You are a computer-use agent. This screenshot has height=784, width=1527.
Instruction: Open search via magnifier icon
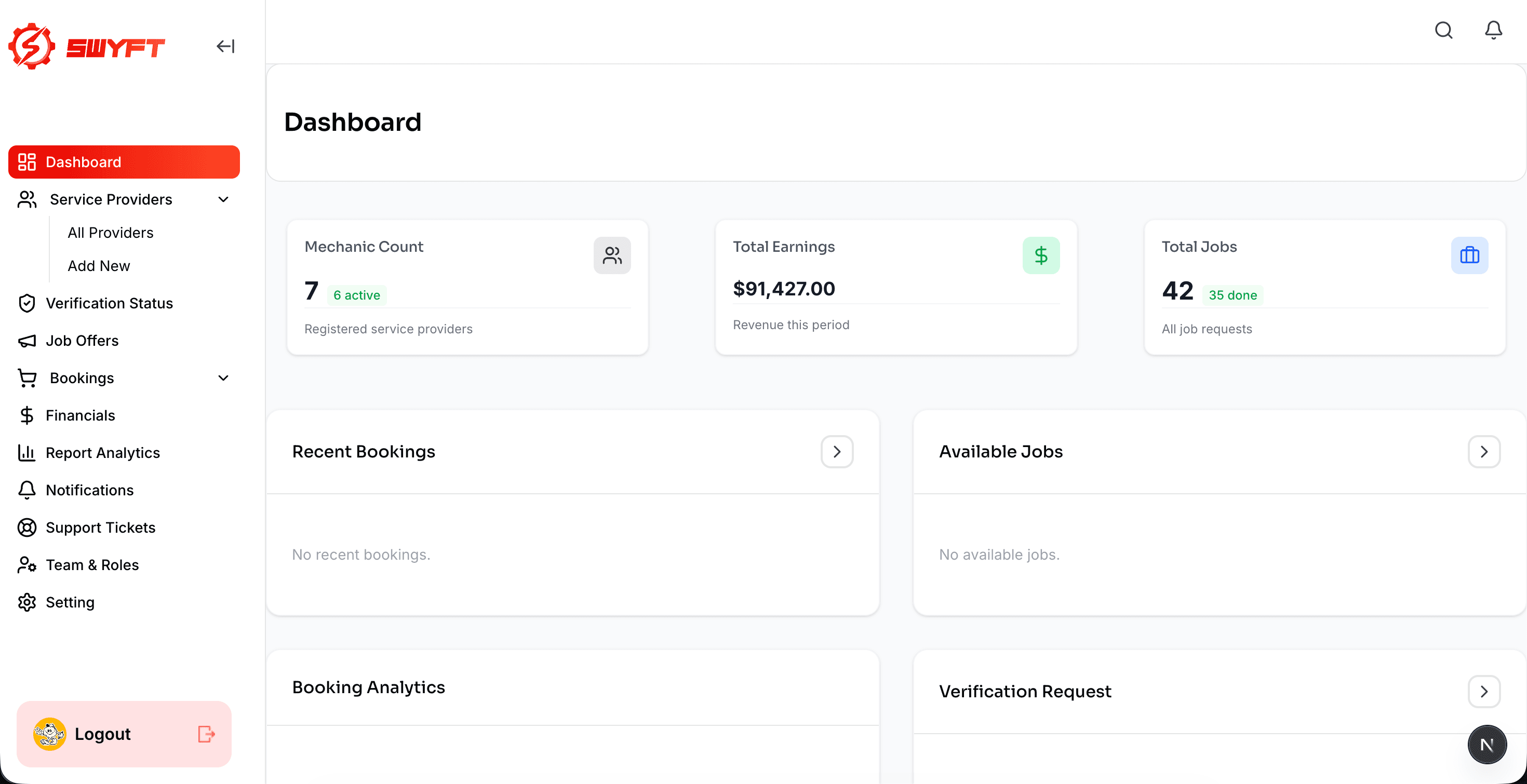coord(1443,30)
